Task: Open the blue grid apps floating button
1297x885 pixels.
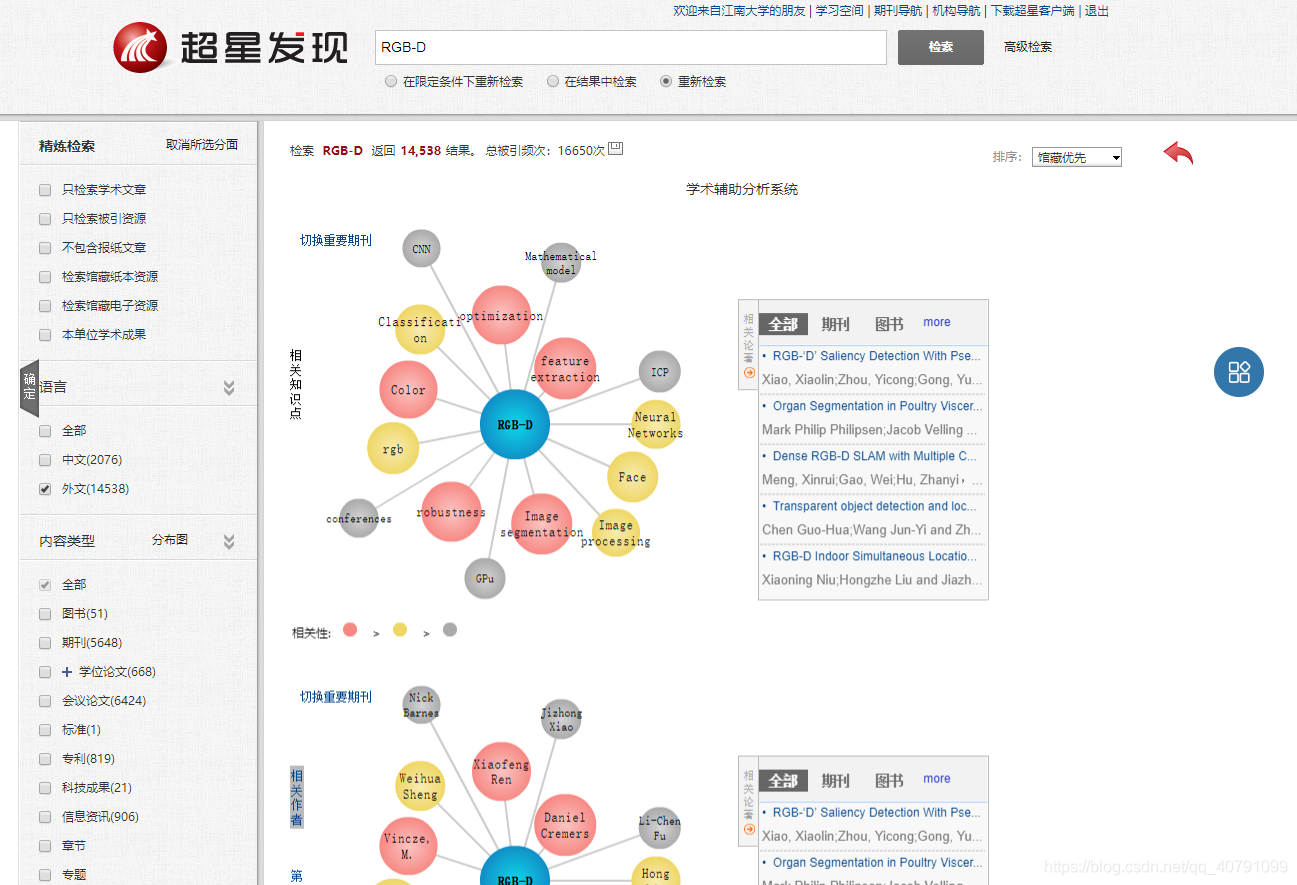Action: click(1239, 372)
